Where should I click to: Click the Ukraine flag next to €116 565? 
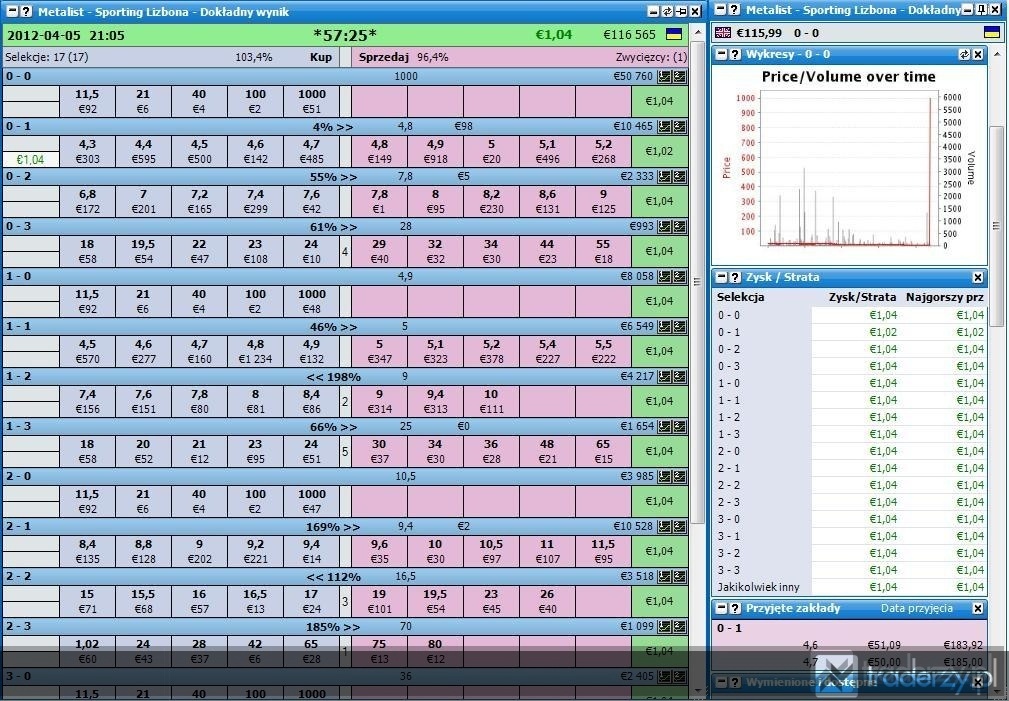point(674,35)
